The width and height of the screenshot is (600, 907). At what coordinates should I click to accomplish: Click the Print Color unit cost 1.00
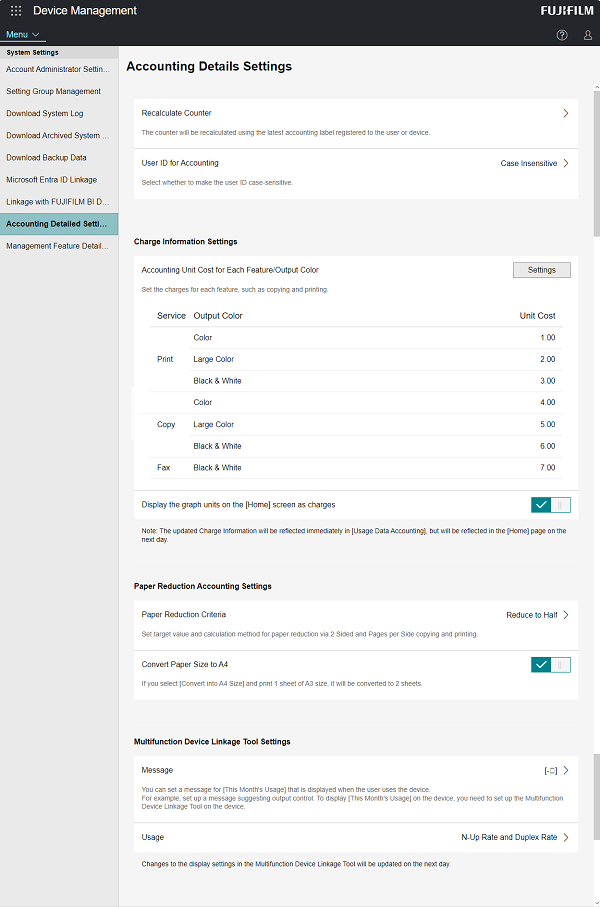click(547, 338)
